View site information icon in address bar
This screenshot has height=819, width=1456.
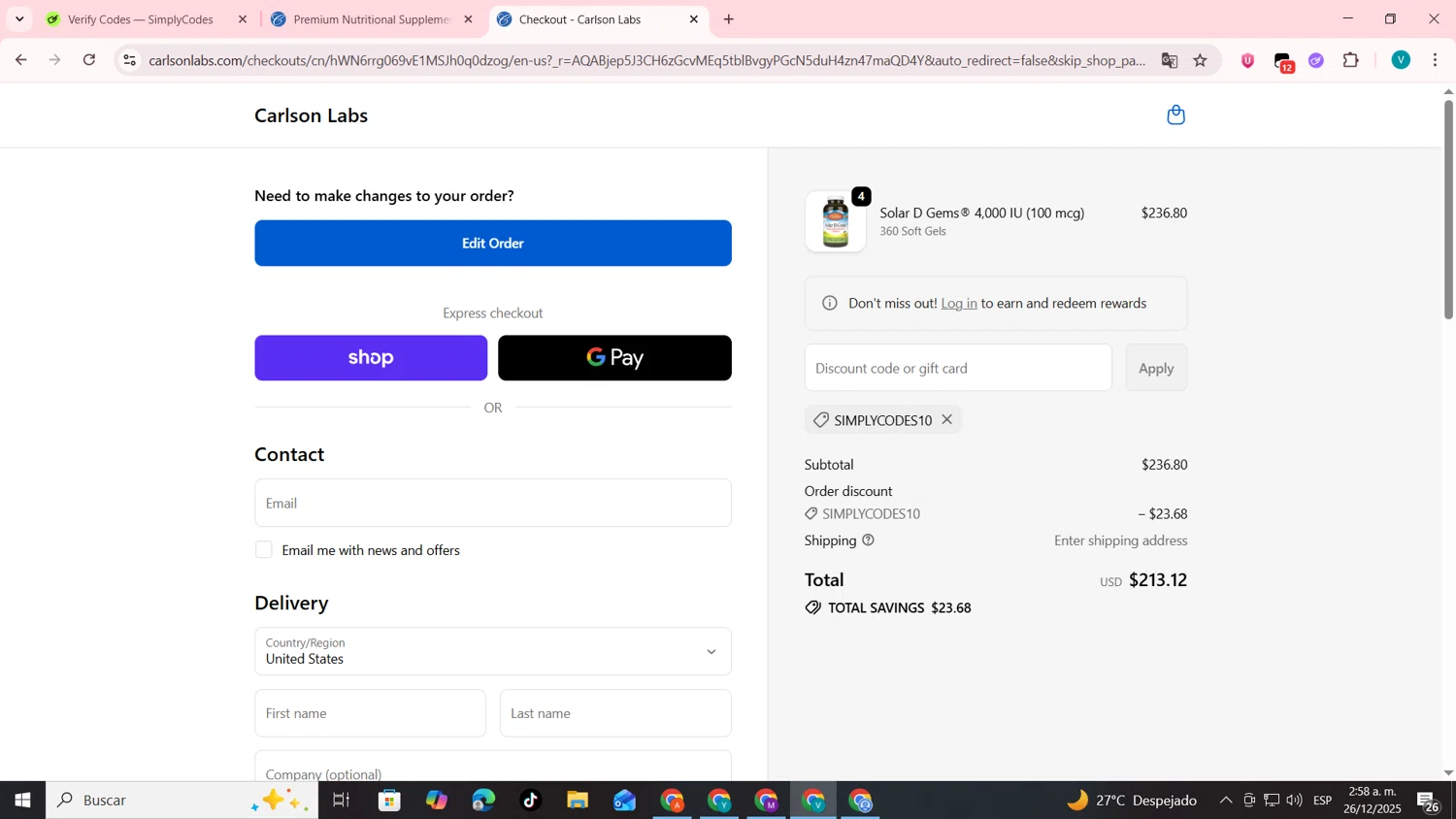(129, 60)
